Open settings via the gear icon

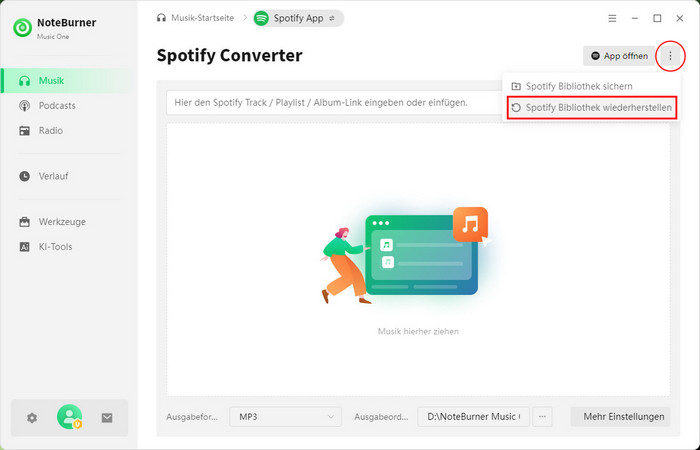pyautogui.click(x=32, y=418)
